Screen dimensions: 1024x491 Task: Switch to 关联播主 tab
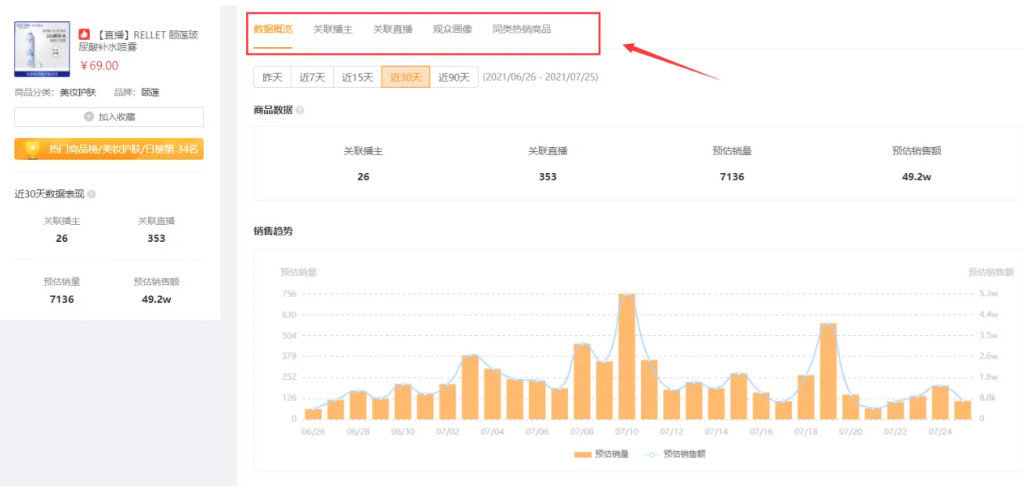[x=332, y=29]
